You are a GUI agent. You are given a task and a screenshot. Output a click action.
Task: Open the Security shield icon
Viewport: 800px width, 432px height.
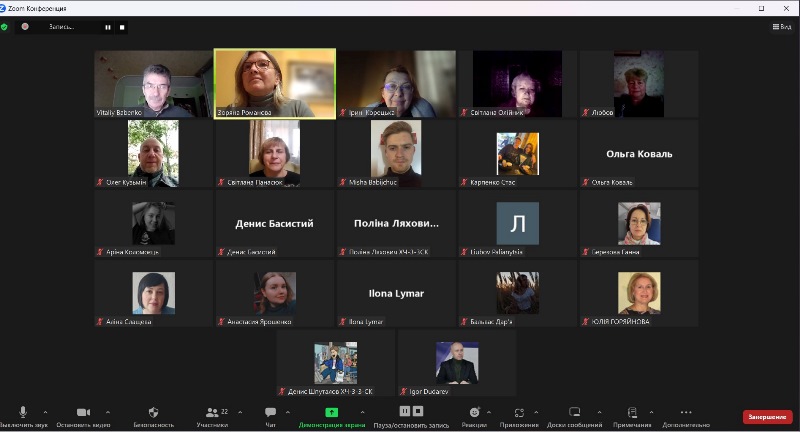(153, 412)
